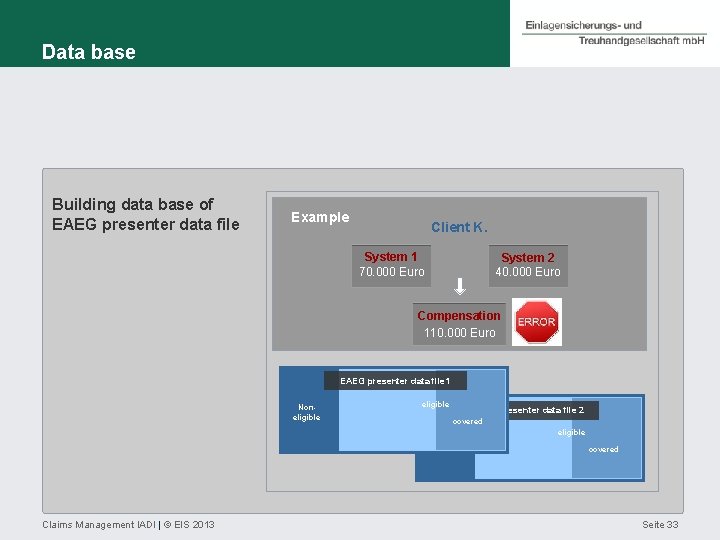Click the Einlagensicherungs- und Treuhandgesellschaft mbH logo
The height and width of the screenshot is (540, 720).
[x=614, y=33]
